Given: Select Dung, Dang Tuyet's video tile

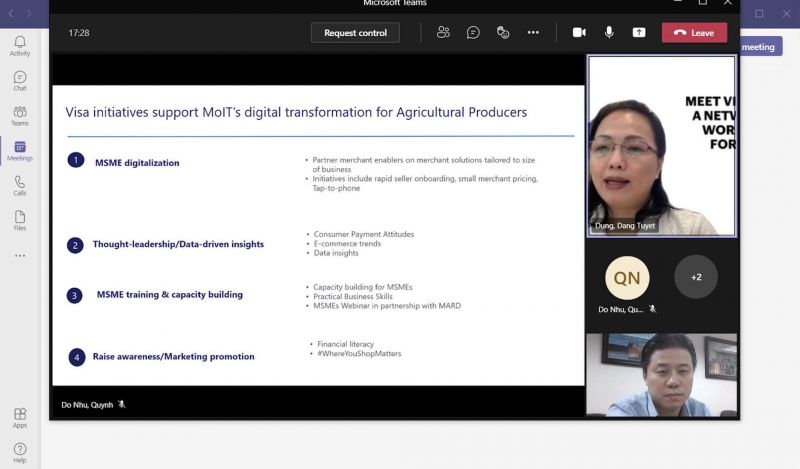Looking at the screenshot, I should click(661, 146).
